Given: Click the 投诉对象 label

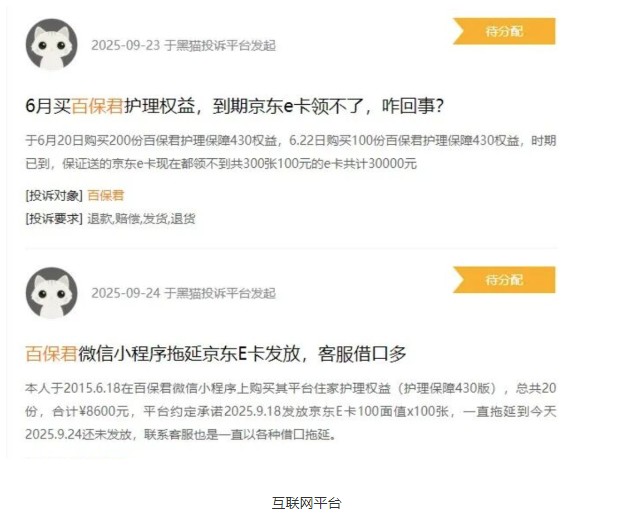Looking at the screenshot, I should [54, 195].
